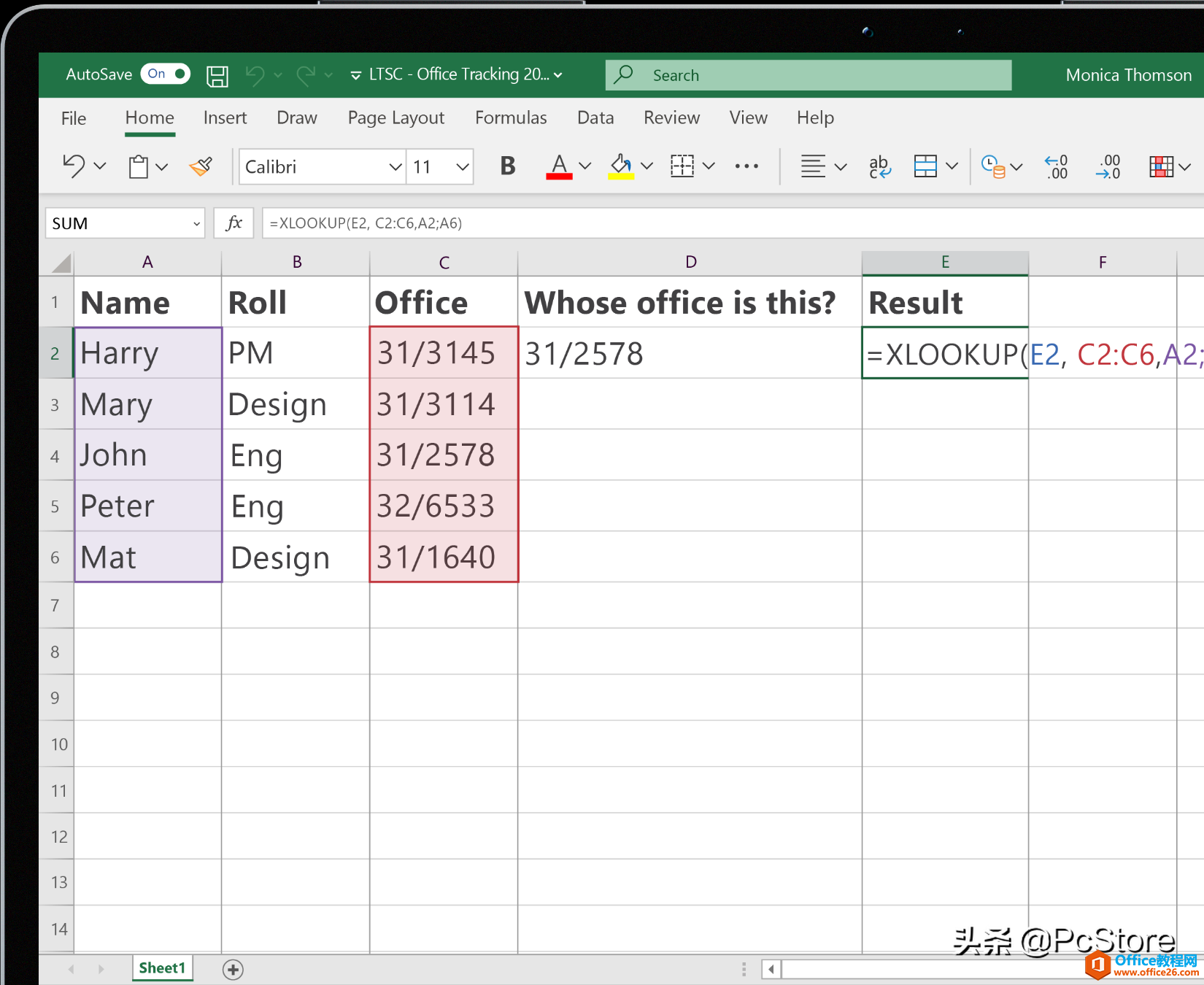Click Decrease Decimal icon
The height and width of the screenshot is (985, 1204).
click(x=1108, y=166)
